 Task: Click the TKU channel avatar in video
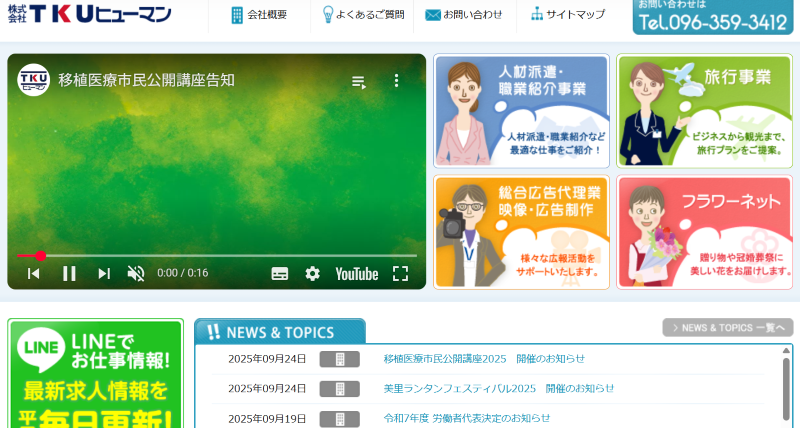[x=34, y=80]
